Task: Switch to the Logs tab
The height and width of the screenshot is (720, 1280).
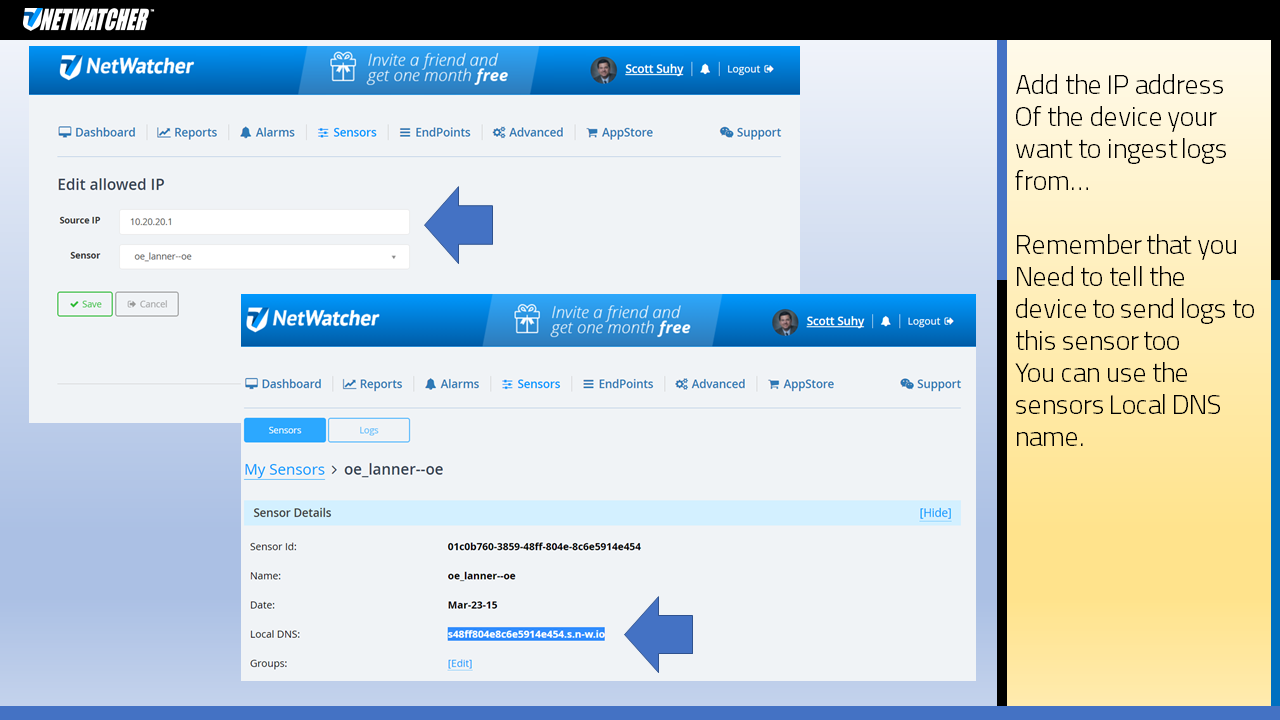Action: point(368,429)
